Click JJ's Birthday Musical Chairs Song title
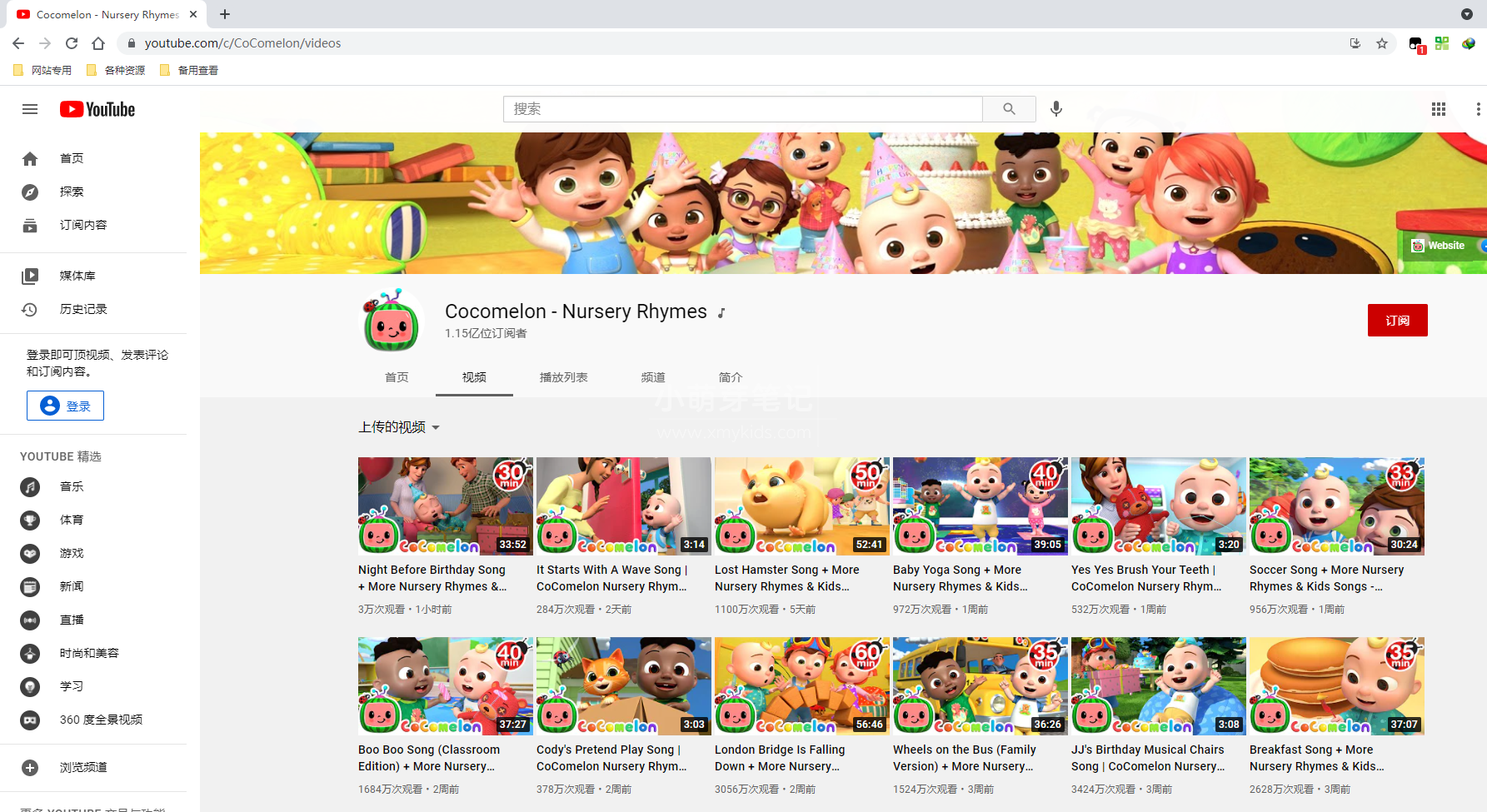 pos(1148,758)
